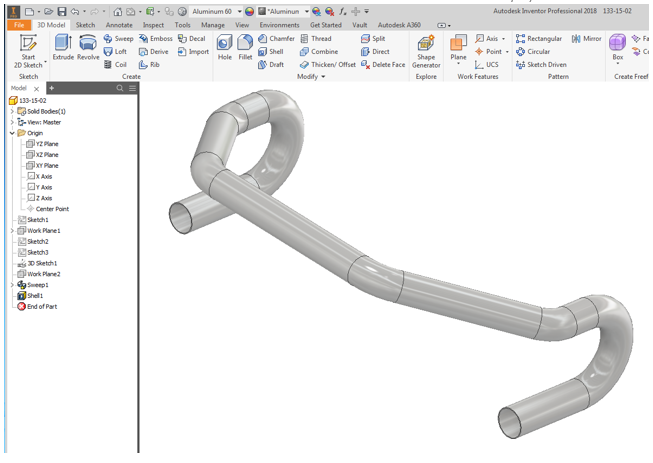Select the Draft tool
Image resolution: width=653 pixels, height=463 pixels.
coord(271,65)
